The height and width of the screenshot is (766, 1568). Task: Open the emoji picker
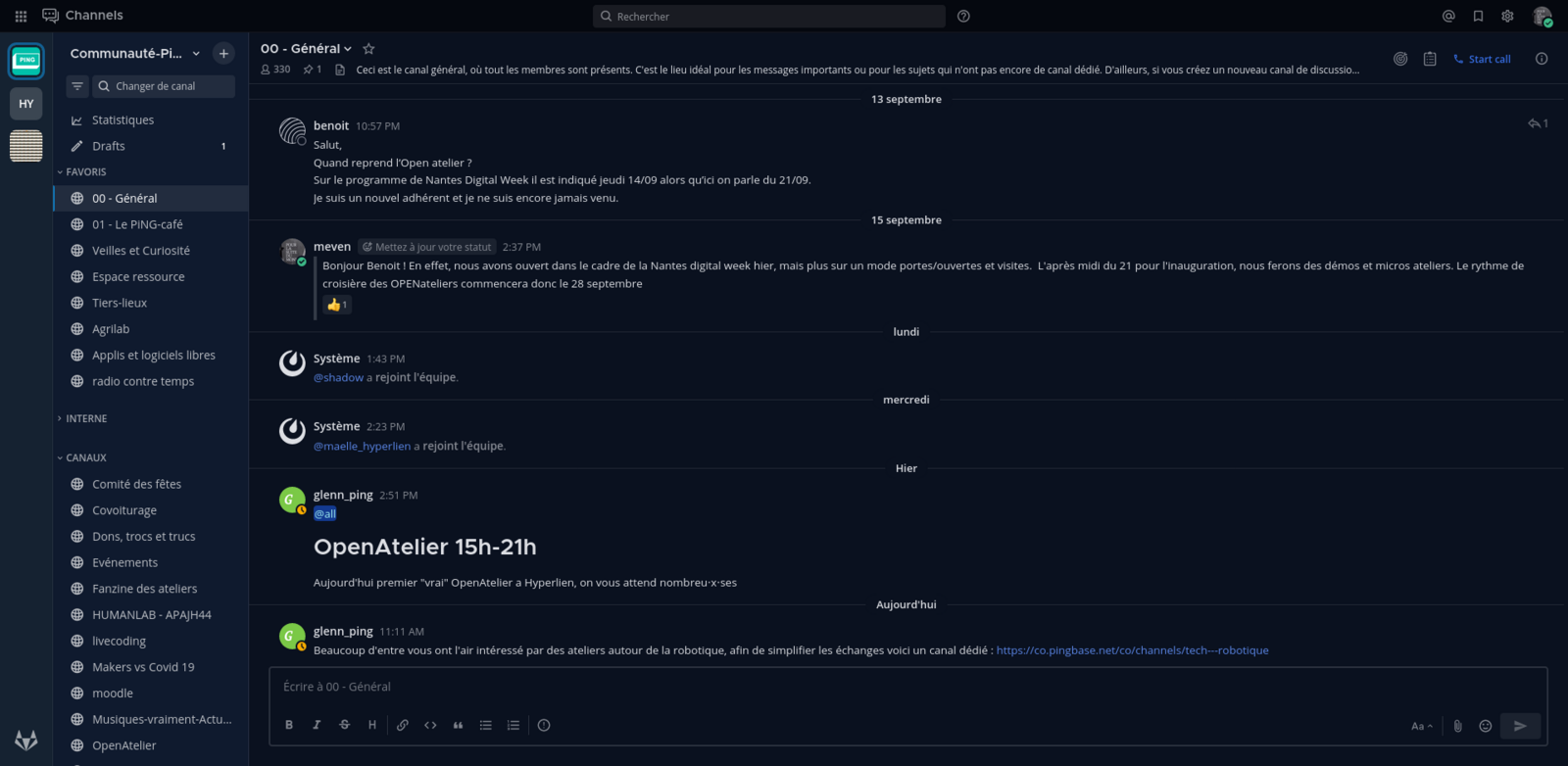(1485, 726)
